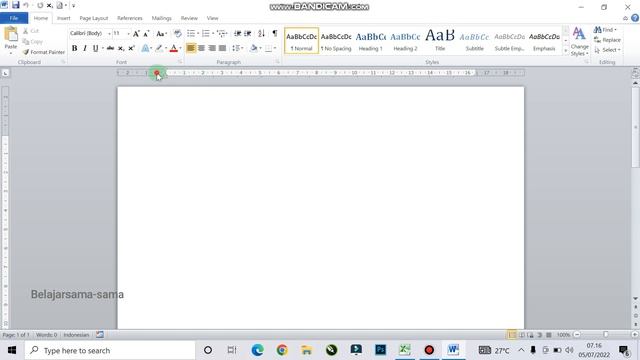The height and width of the screenshot is (360, 640).
Task: Open Font size dropdown
Action: [x=128, y=33]
